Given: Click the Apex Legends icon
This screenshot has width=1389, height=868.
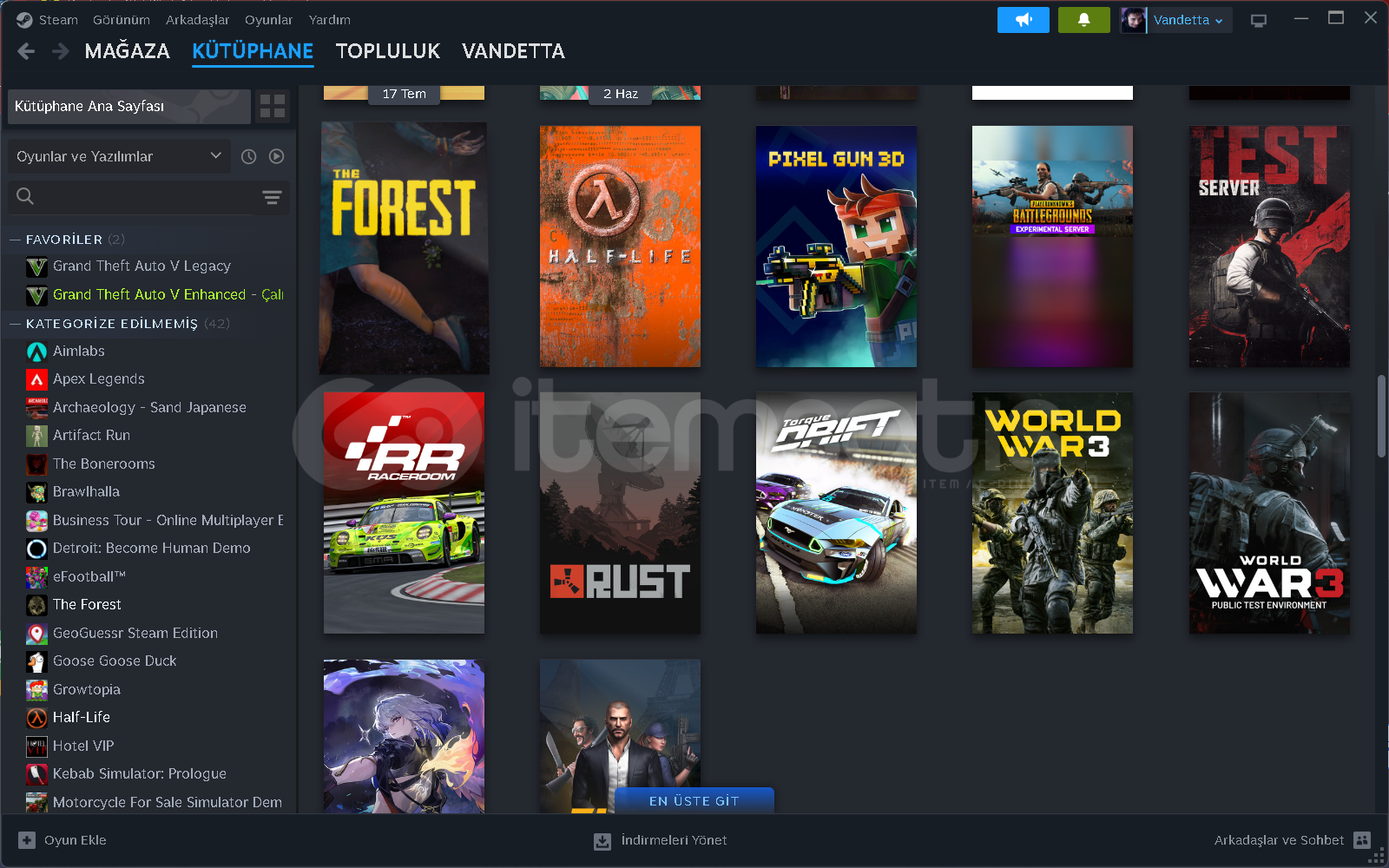Looking at the screenshot, I should point(36,379).
